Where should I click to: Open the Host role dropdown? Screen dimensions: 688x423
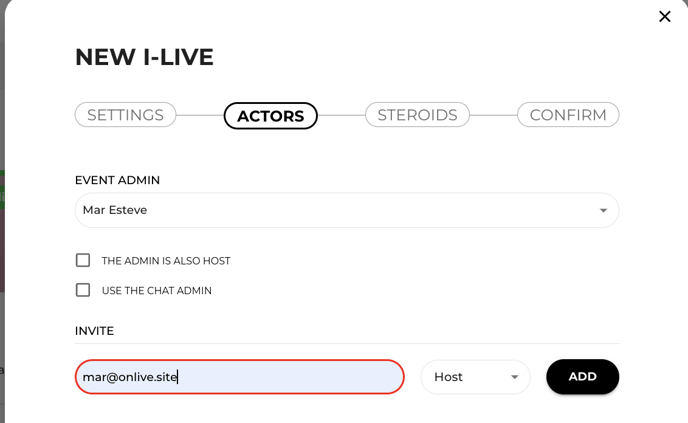click(x=474, y=377)
